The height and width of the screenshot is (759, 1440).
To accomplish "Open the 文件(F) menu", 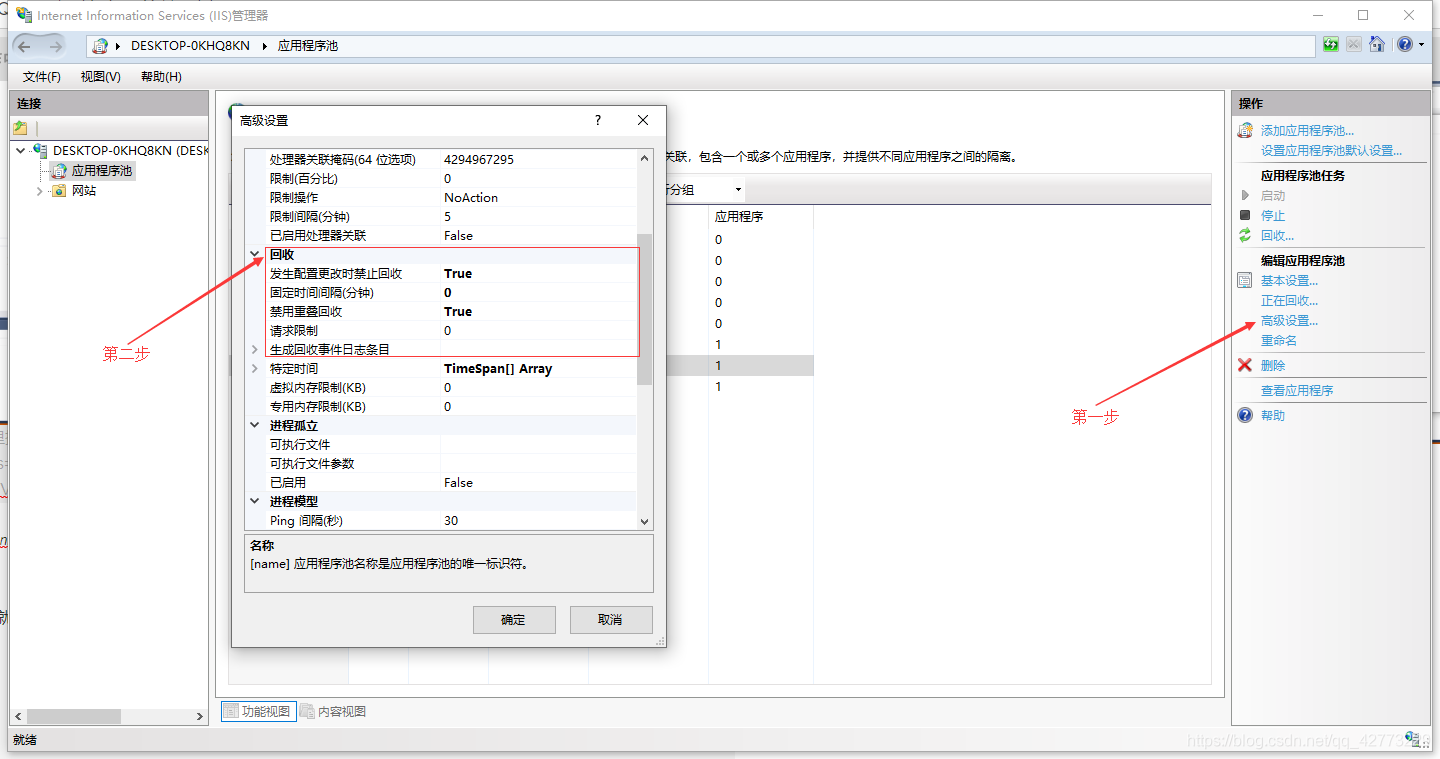I will [42, 77].
